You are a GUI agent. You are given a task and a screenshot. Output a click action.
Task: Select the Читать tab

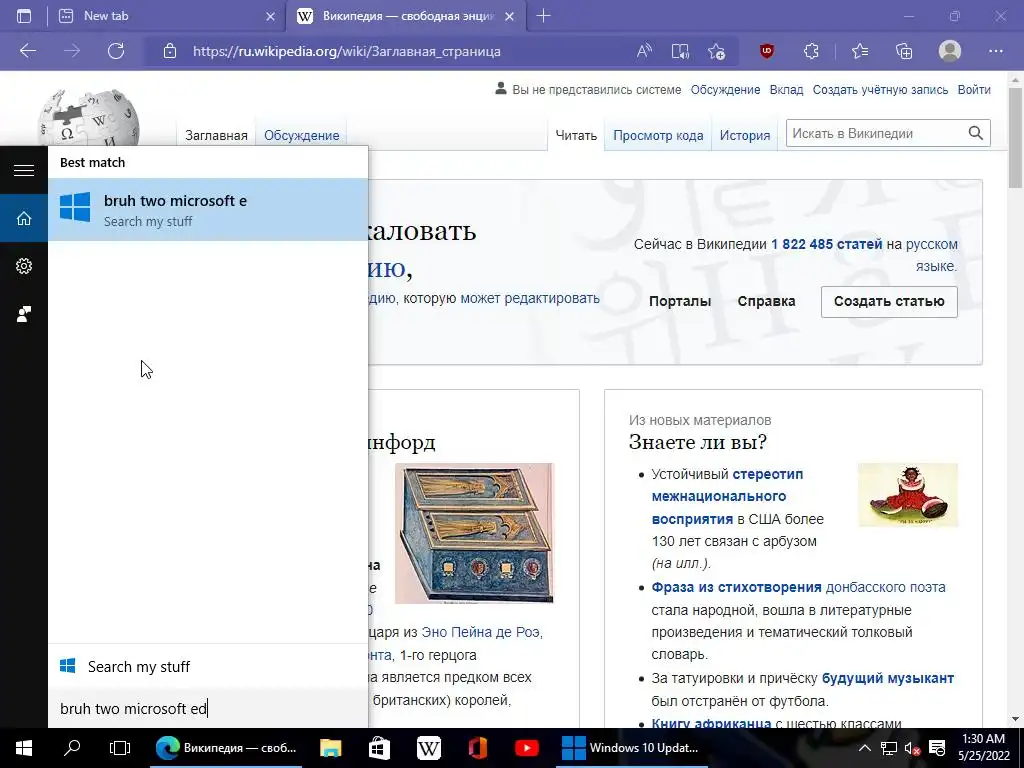[x=576, y=135]
